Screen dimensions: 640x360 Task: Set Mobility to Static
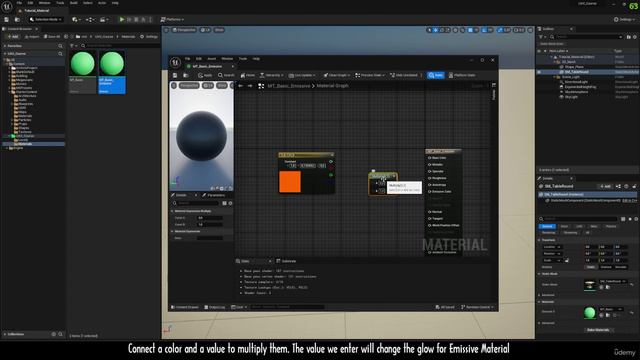click(591, 267)
